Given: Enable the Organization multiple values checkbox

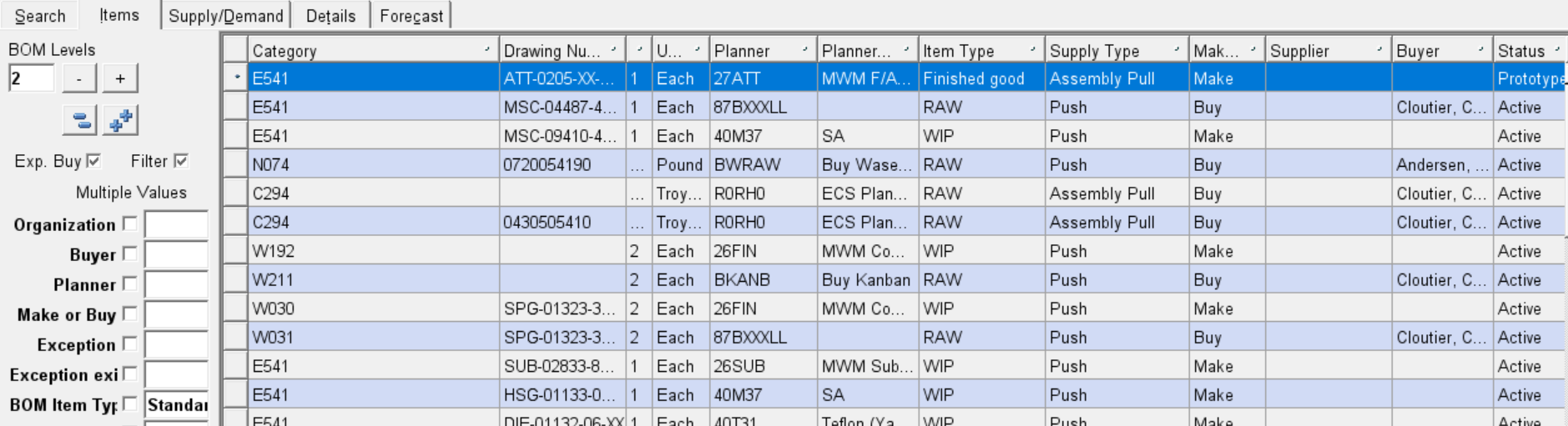Looking at the screenshot, I should click(x=129, y=223).
